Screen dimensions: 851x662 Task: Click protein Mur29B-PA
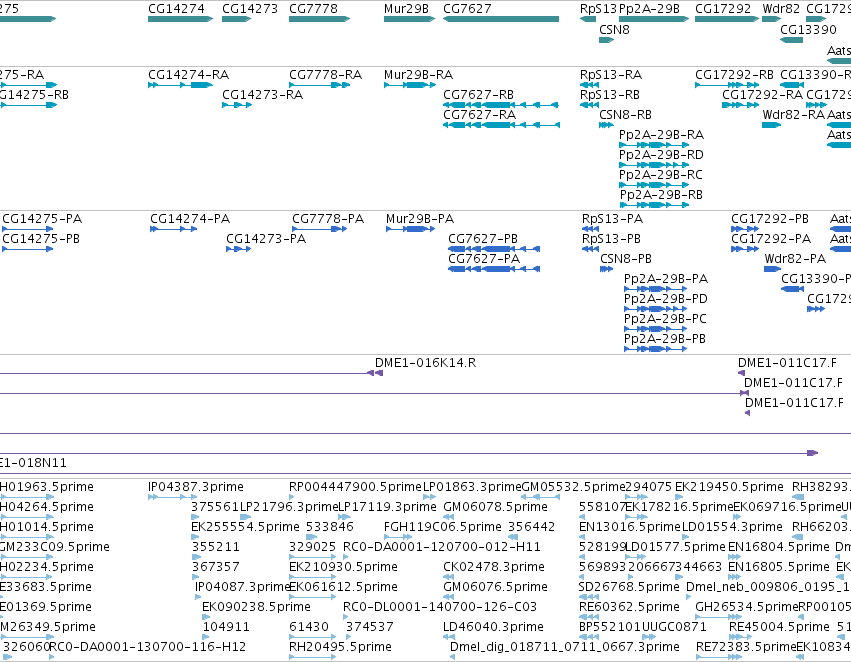click(x=420, y=219)
